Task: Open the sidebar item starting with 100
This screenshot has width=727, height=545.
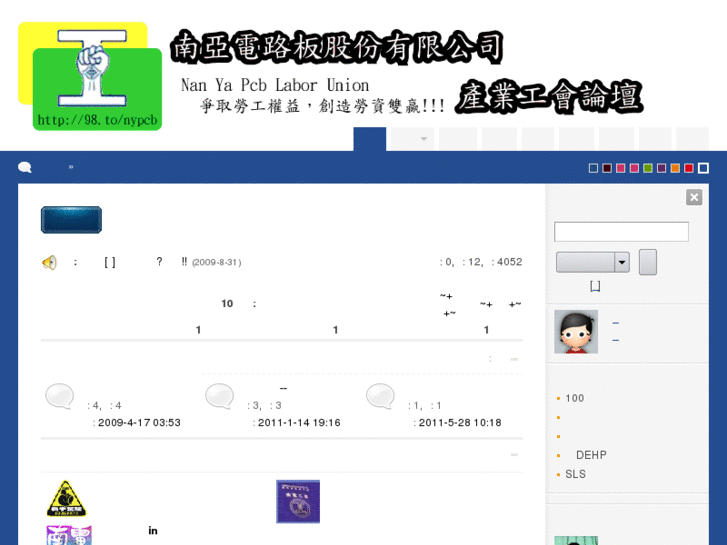Action: point(574,398)
